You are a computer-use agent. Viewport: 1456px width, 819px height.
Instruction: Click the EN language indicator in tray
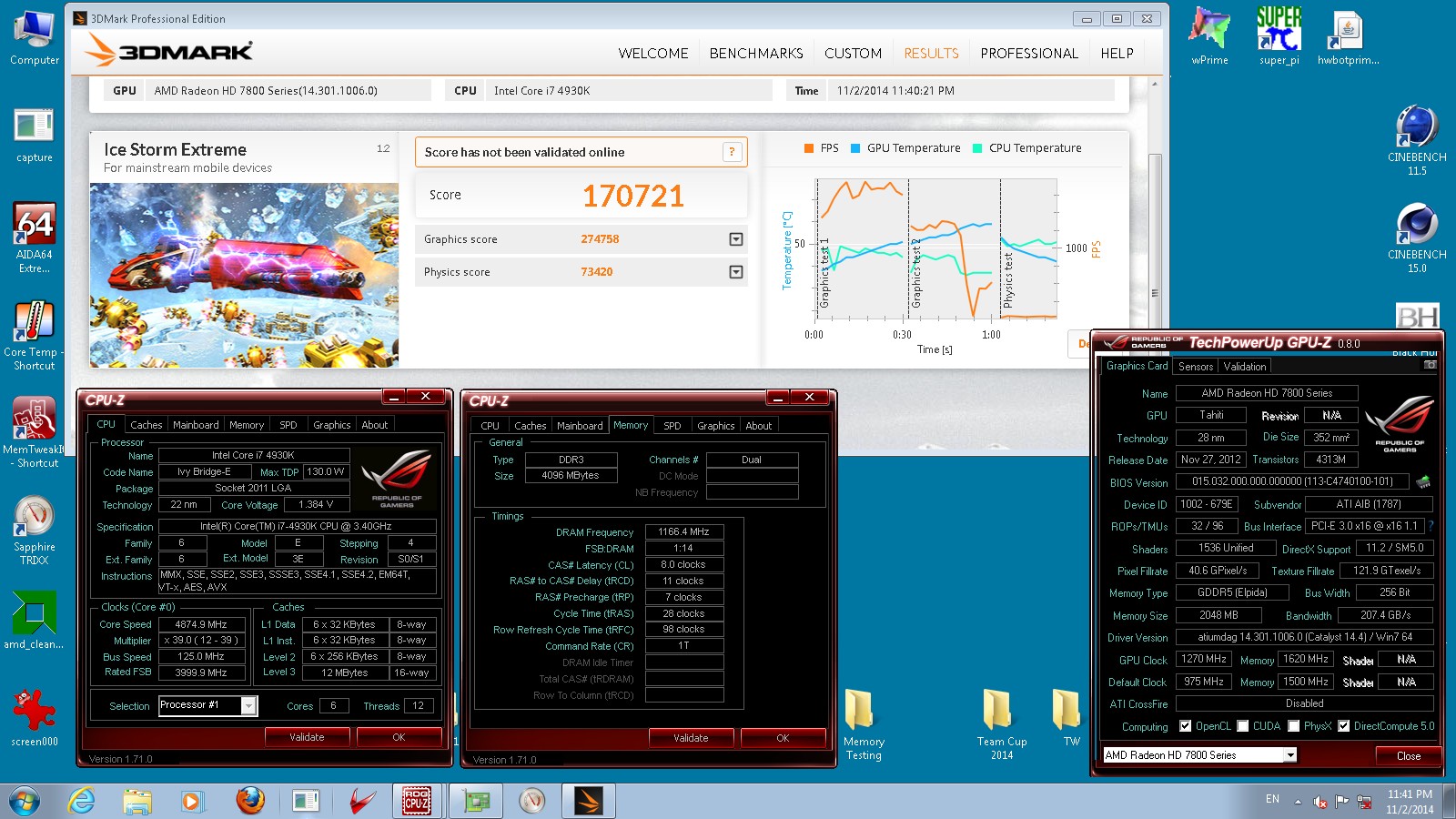point(1272,799)
